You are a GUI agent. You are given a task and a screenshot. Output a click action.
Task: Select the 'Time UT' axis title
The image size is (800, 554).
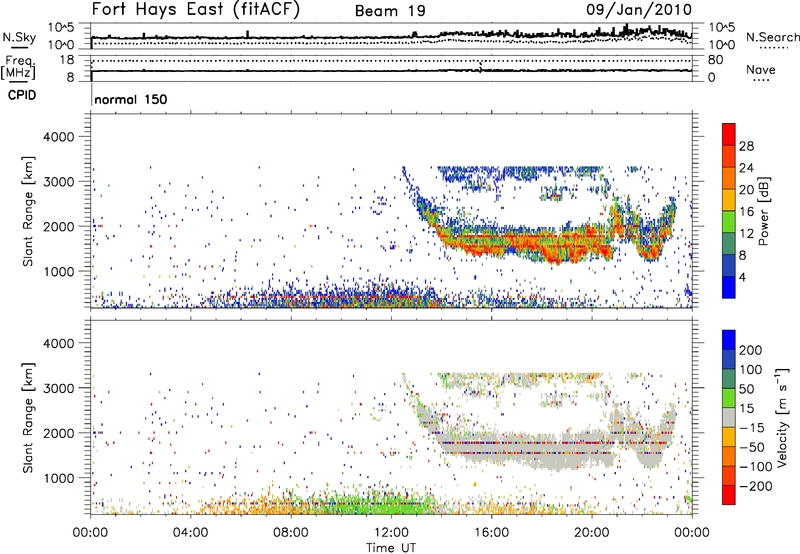click(391, 548)
